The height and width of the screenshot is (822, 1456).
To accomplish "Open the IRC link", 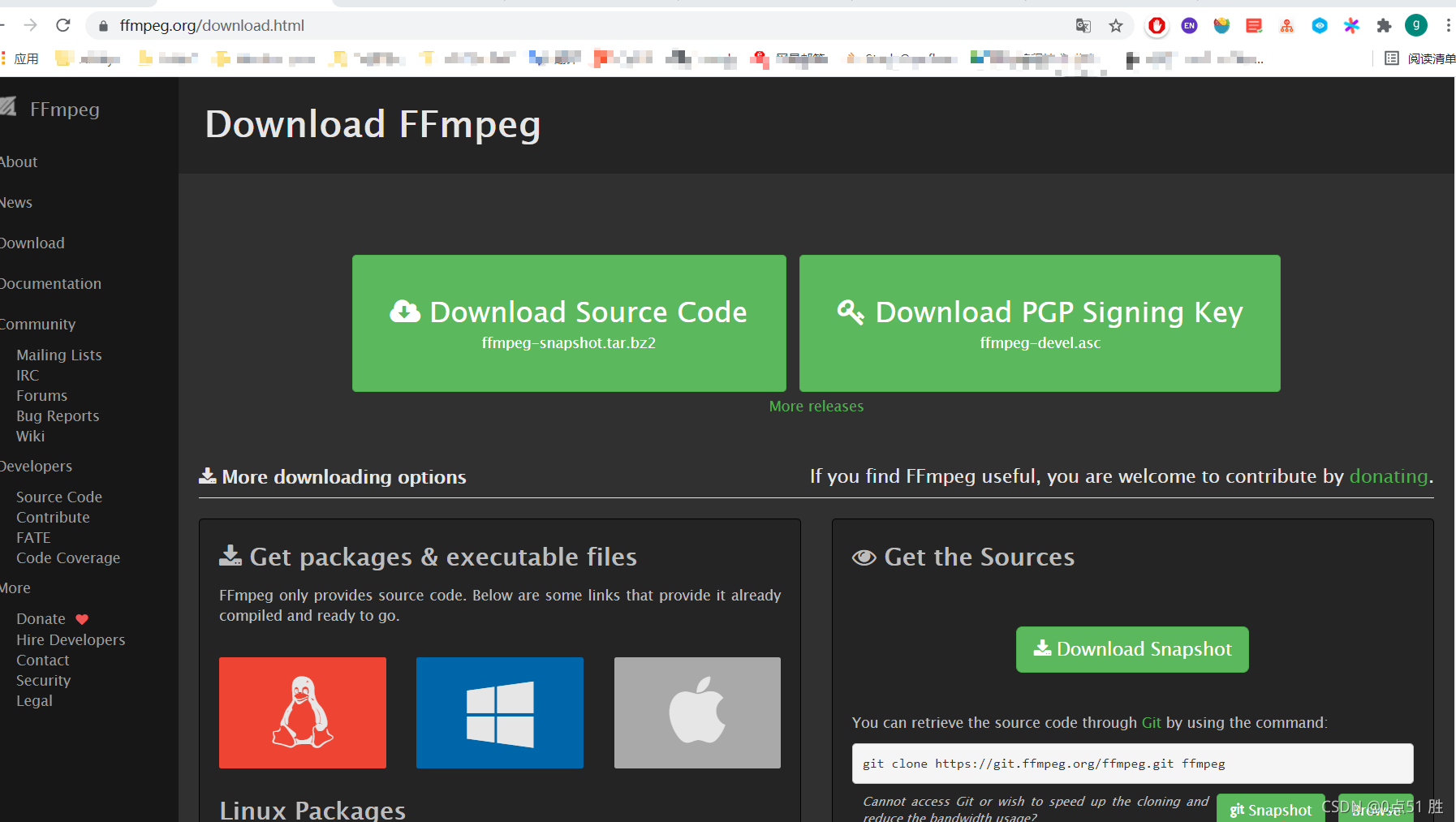I will click(28, 375).
